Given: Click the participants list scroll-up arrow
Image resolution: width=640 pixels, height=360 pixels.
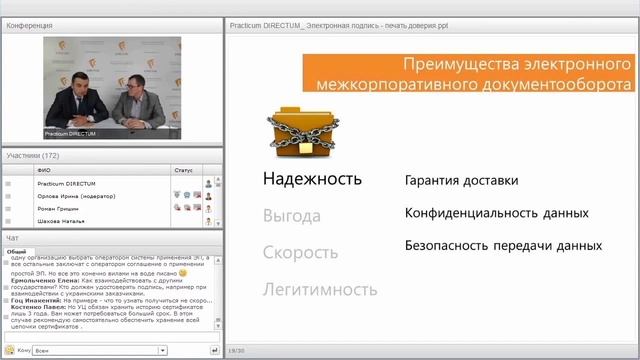Looking at the screenshot, I should [218, 180].
